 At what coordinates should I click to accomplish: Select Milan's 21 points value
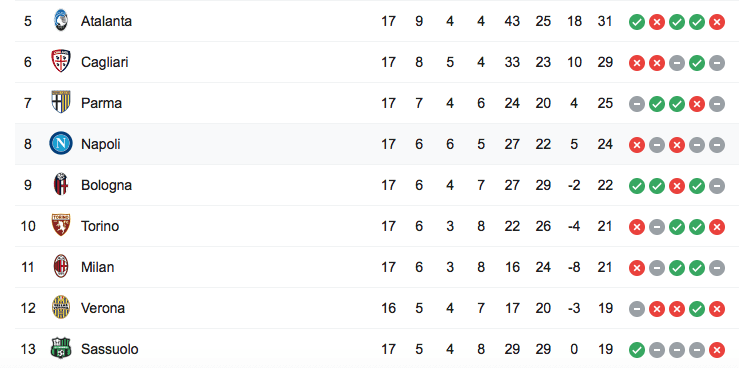[x=605, y=267]
